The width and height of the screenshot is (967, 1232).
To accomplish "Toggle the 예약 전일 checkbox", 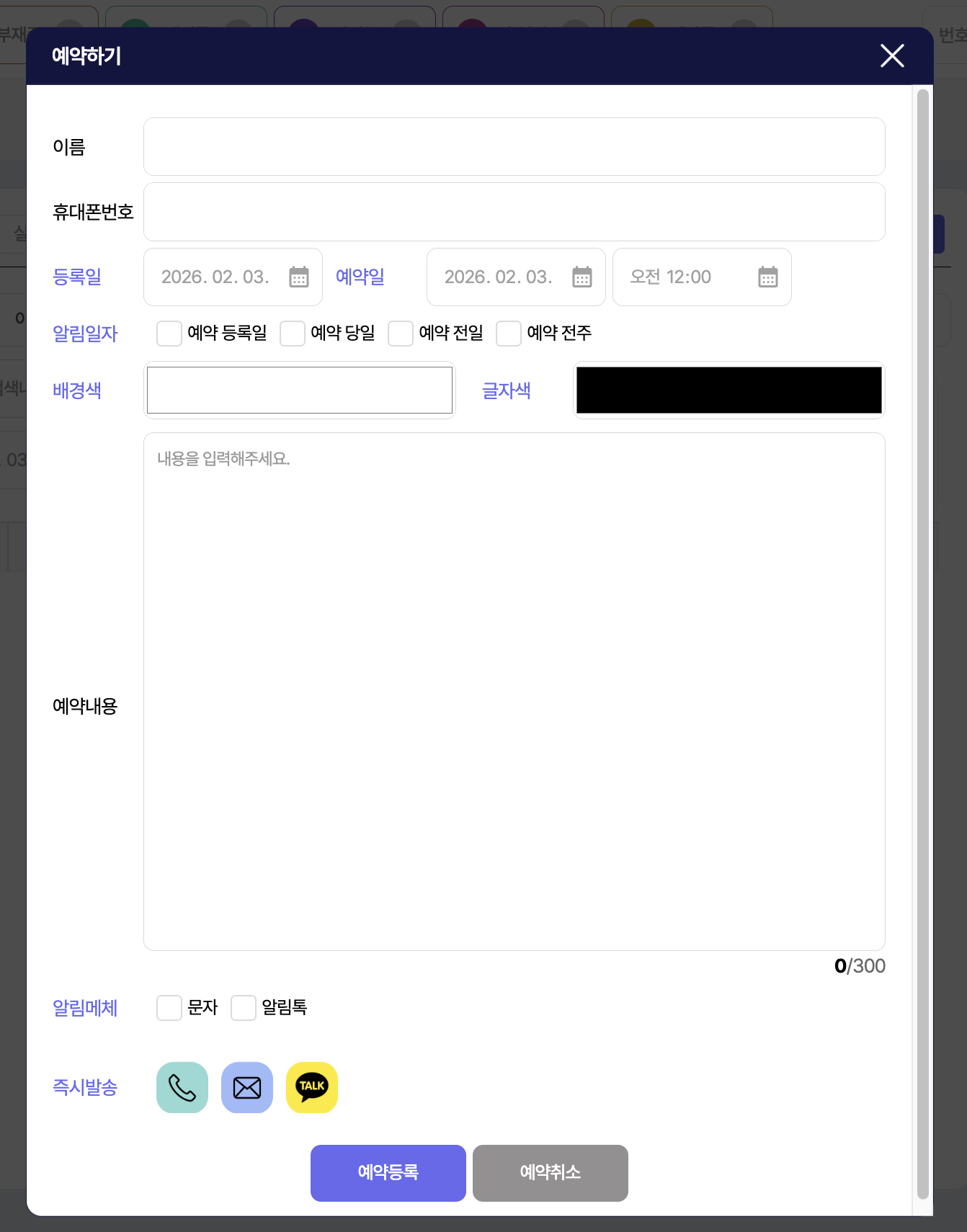I will 401,334.
